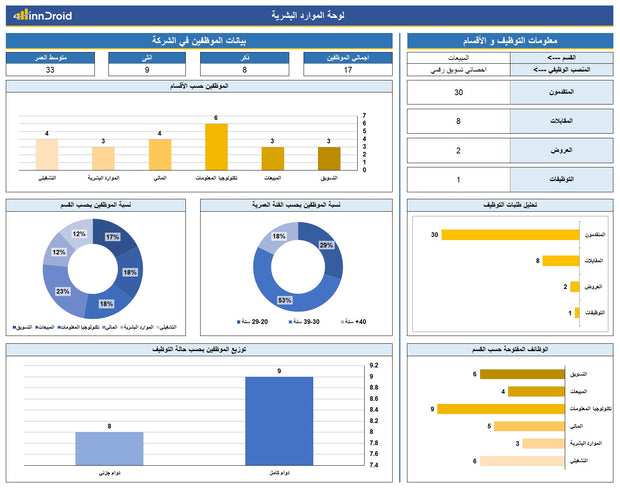
Task: Select the 29% segment of age-group donut
Action: pyautogui.click(x=328, y=247)
